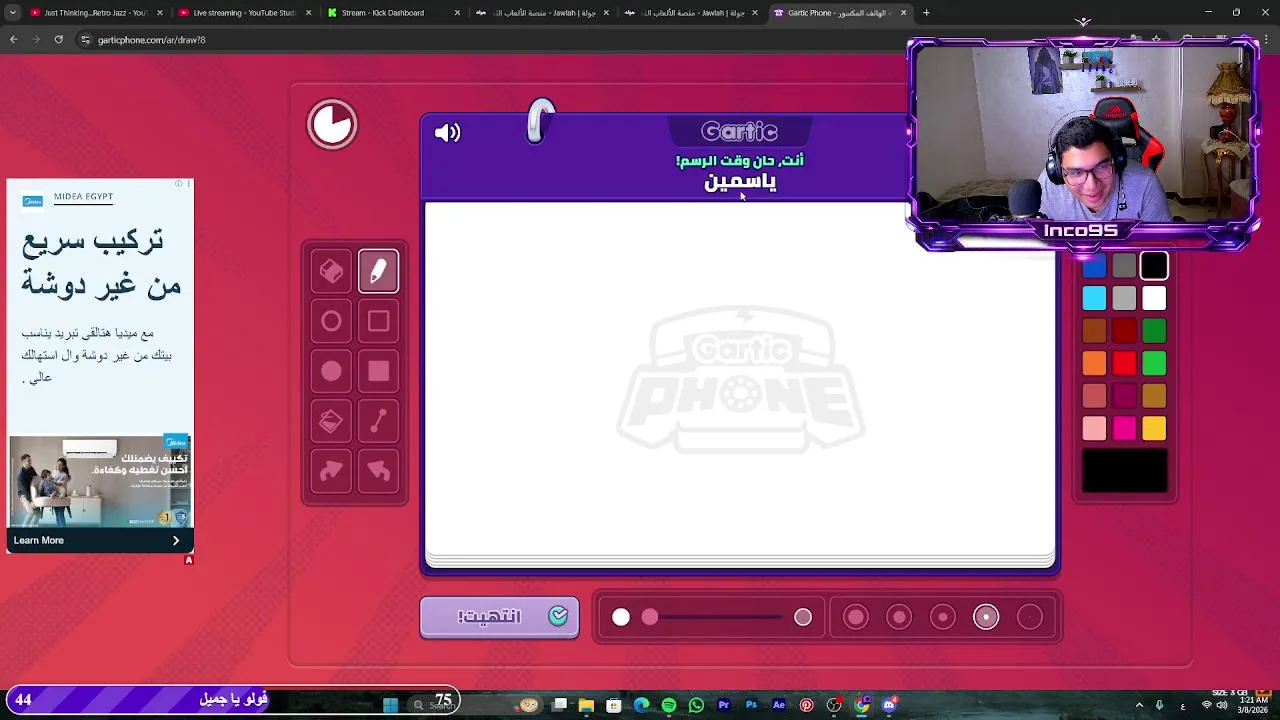Screen dimensions: 1280x720
Task: Pick the bright red color swatch
Action: click(1124, 363)
